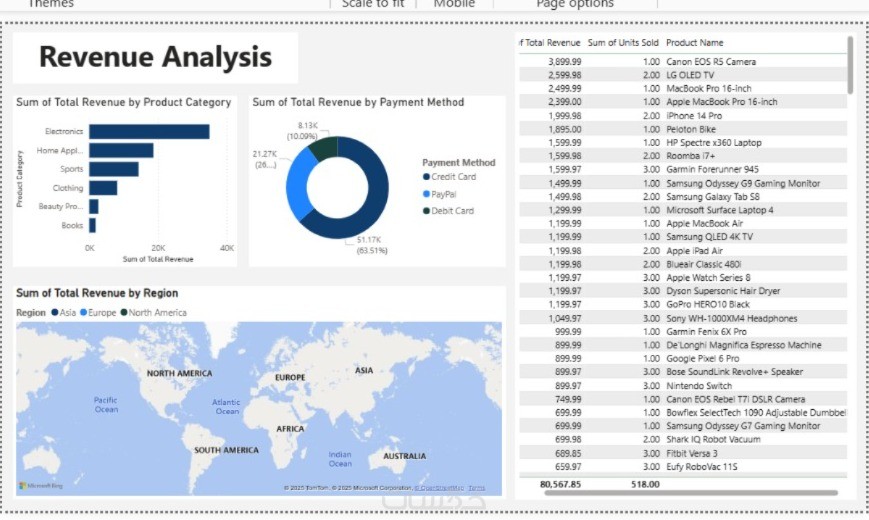Open the Terms link on the map
This screenshot has height=520, width=869.
click(x=477, y=488)
